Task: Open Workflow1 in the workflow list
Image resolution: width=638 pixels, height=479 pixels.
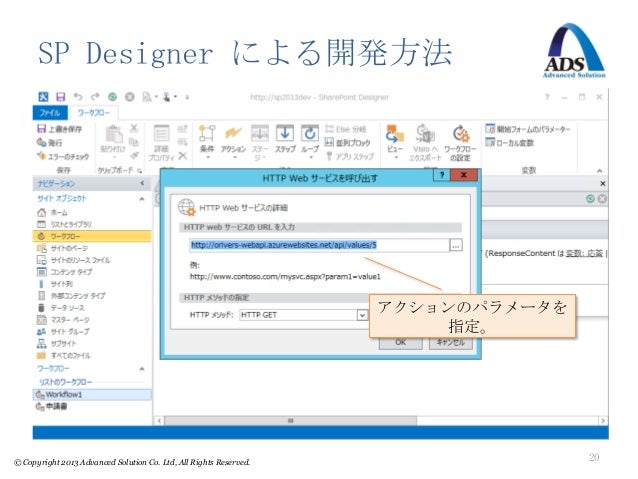Action: [x=92, y=394]
